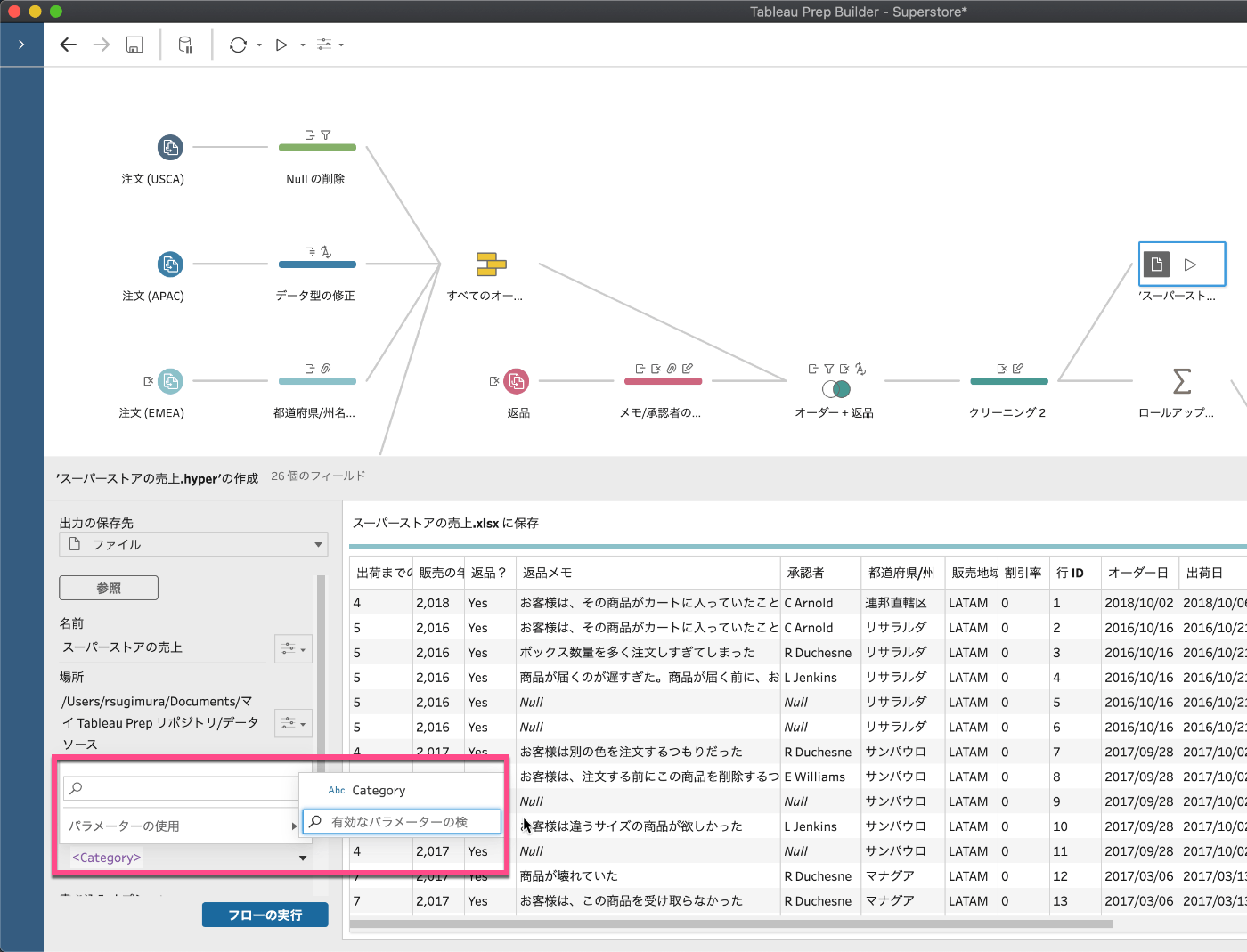Click the 返品？ column header

(x=489, y=573)
